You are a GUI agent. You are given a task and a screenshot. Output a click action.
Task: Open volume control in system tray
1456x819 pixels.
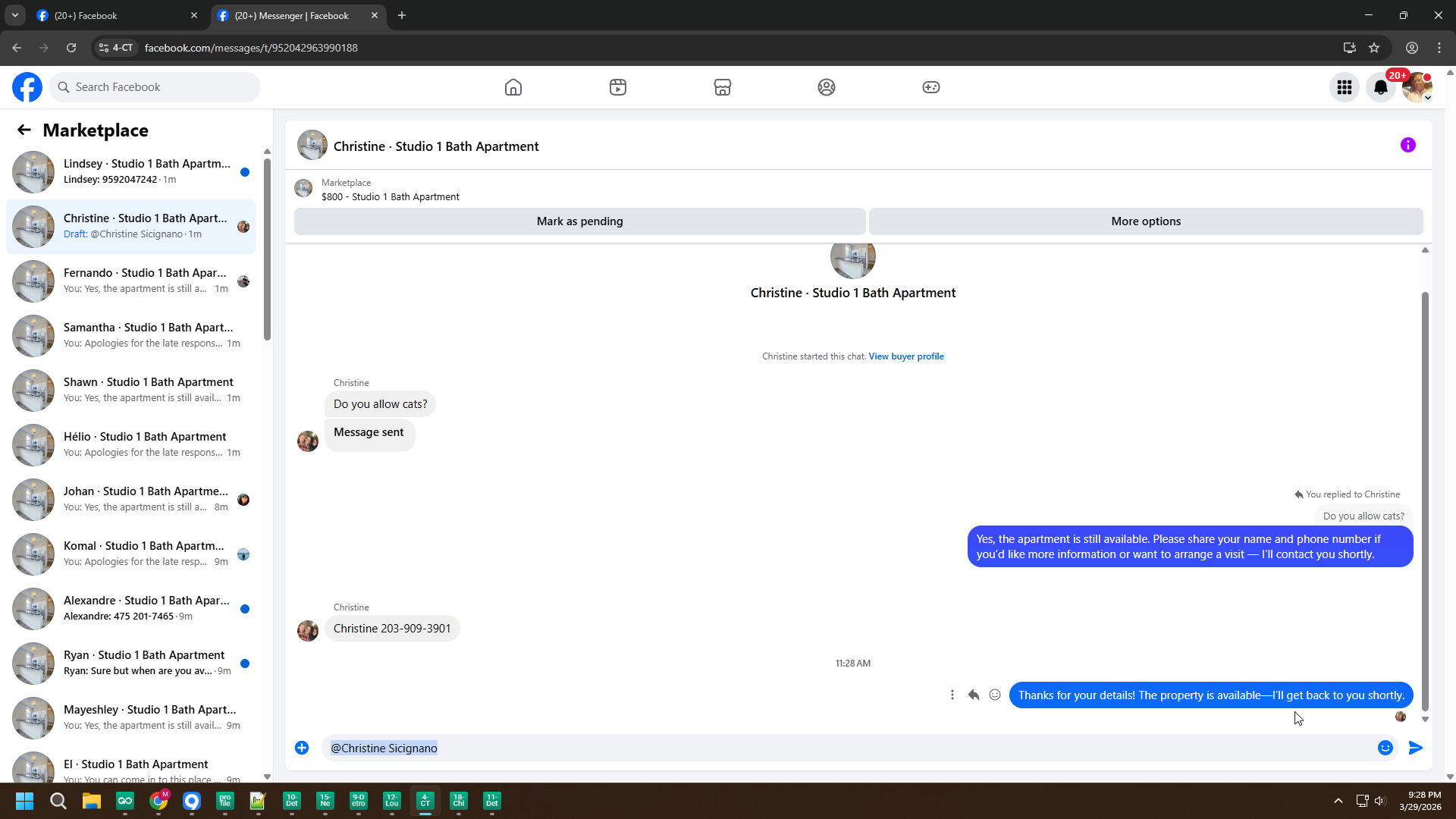[1379, 801]
